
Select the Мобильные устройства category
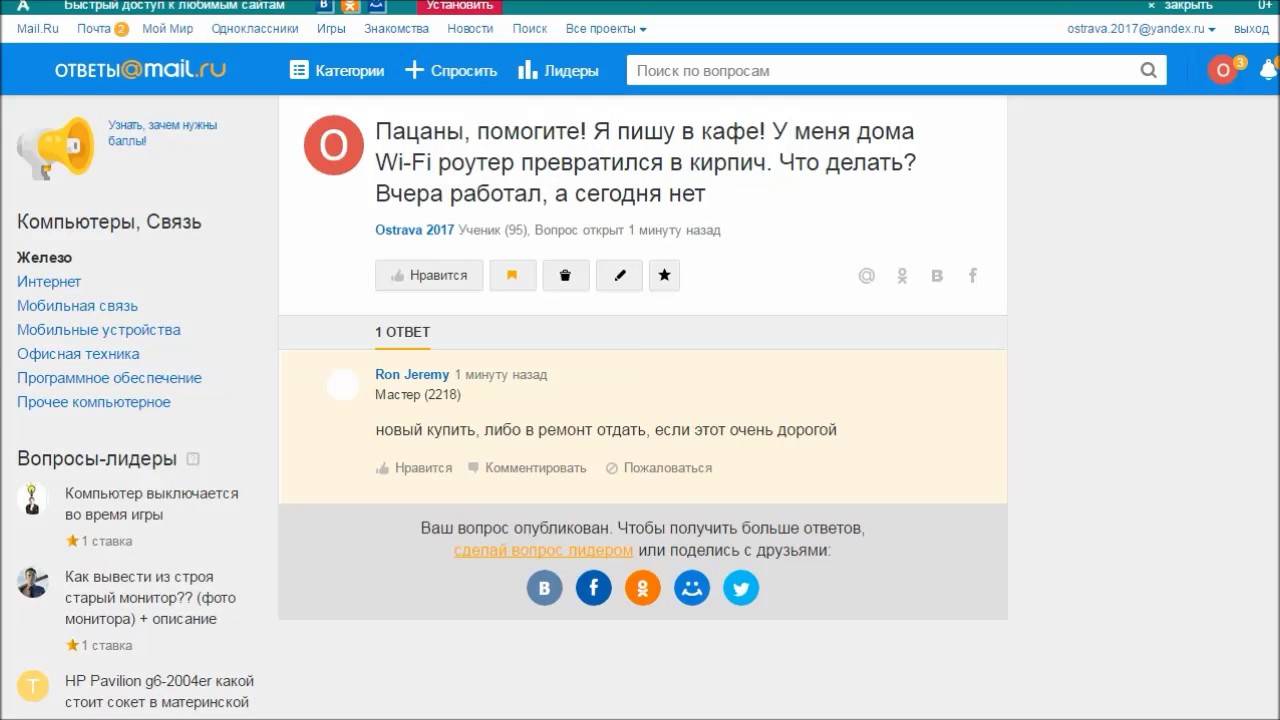click(99, 329)
